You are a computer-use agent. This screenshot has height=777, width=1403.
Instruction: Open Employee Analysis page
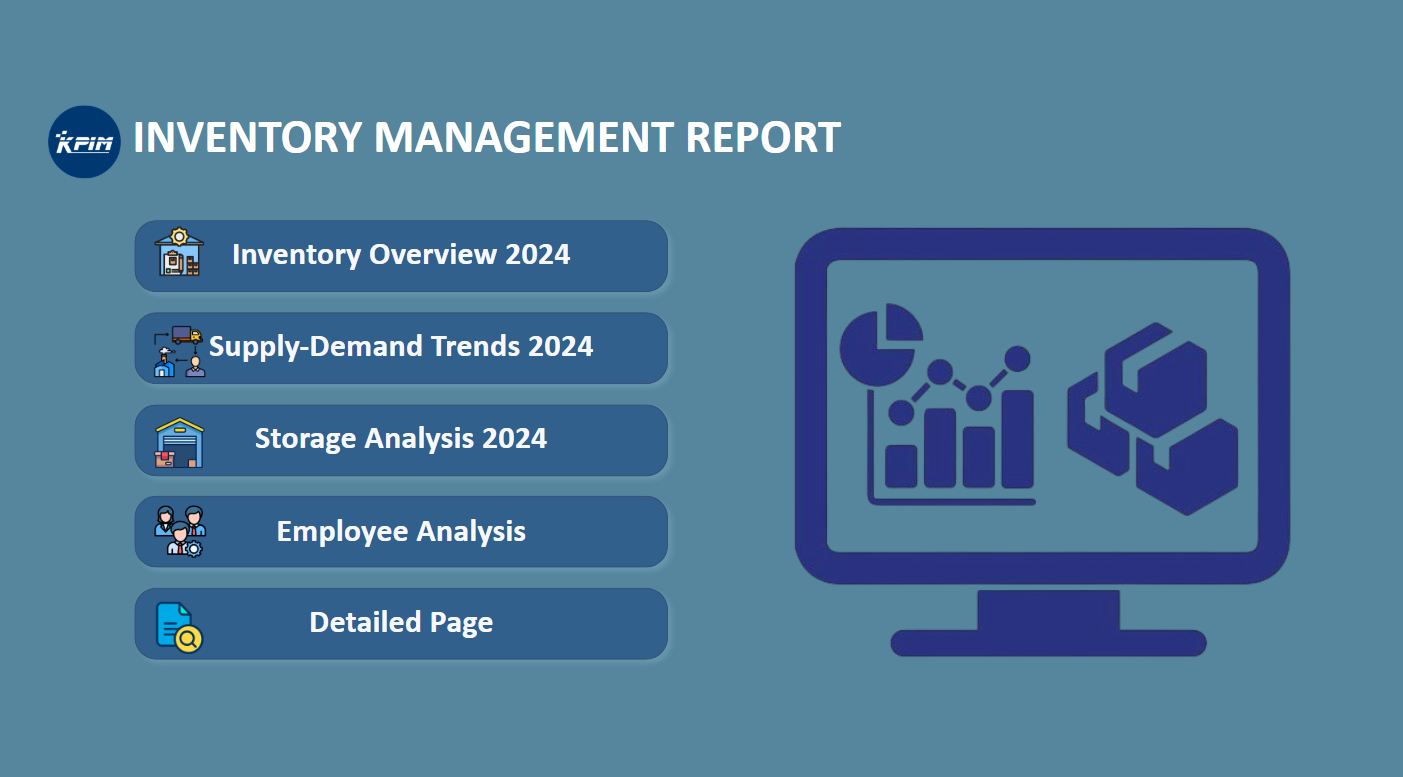401,532
